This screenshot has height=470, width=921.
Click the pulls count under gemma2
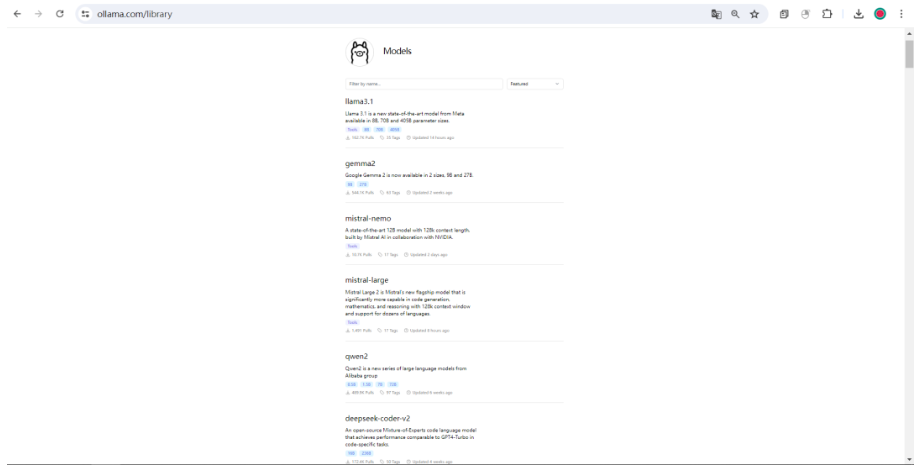(359, 193)
